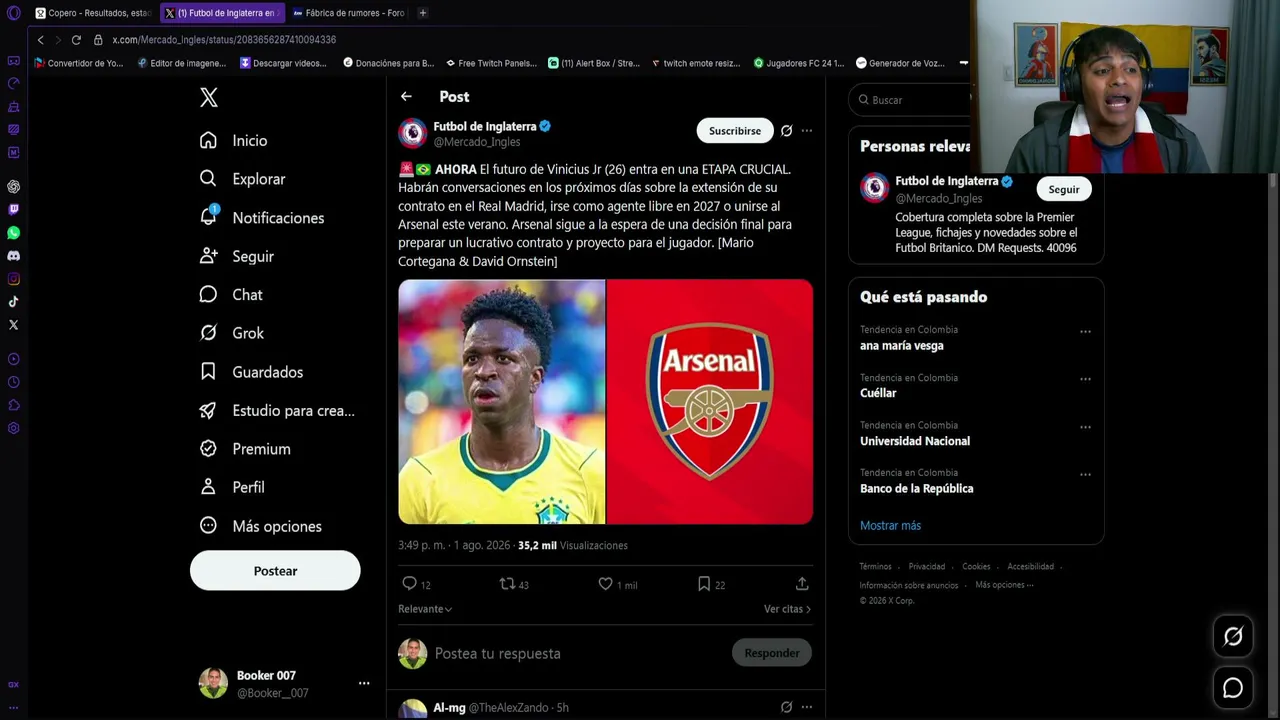
Task: Repost the Futbol de Inglaterra post
Action: point(507,584)
